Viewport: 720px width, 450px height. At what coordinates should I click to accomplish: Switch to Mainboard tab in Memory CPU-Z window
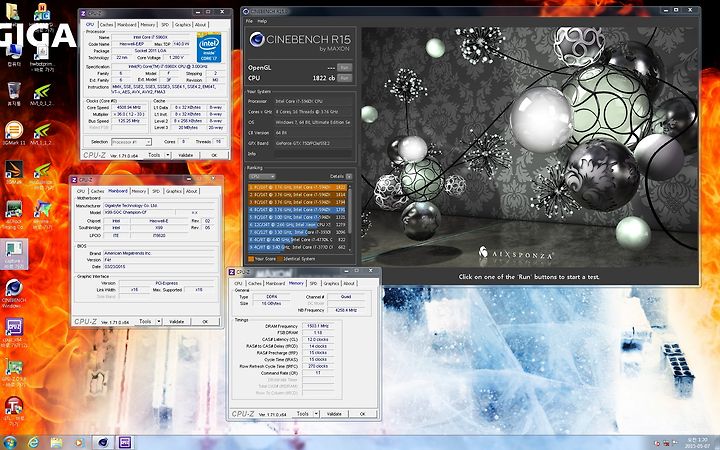pyautogui.click(x=276, y=283)
